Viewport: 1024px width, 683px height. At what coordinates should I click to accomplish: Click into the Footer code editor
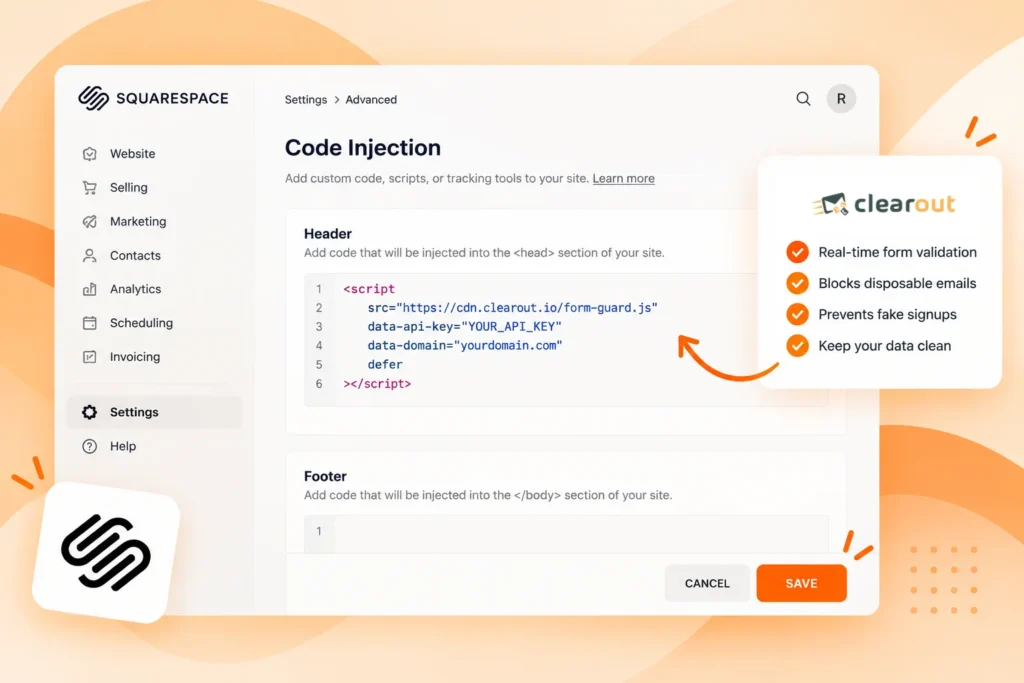point(566,533)
